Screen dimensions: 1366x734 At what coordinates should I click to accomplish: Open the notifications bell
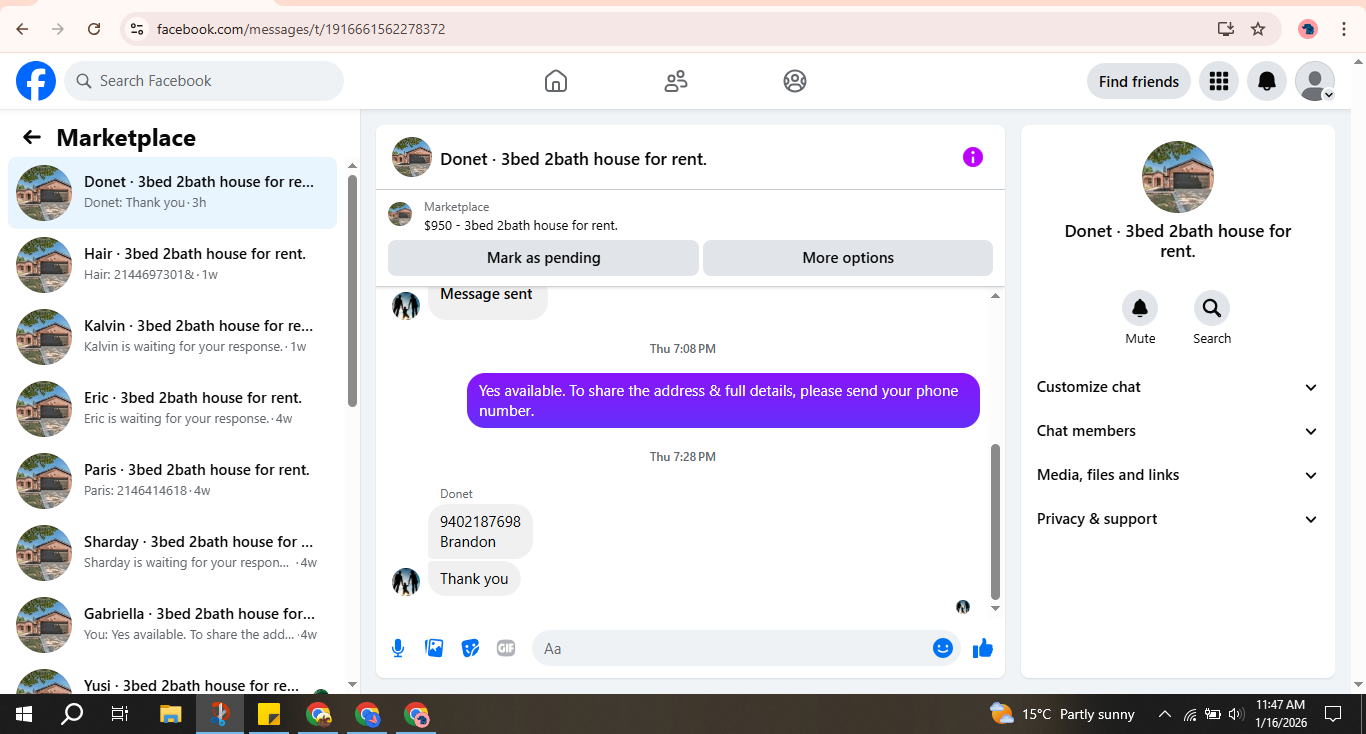(1267, 81)
